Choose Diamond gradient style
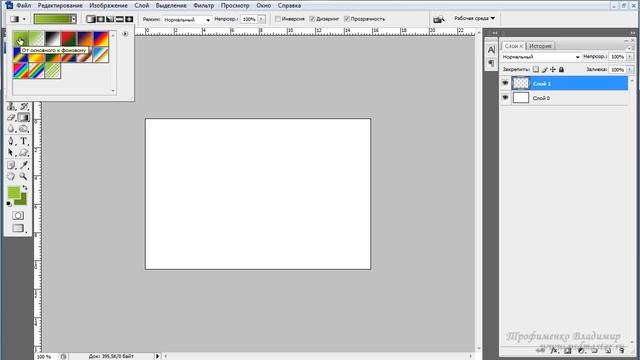The width and height of the screenshot is (640, 360). (x=129, y=19)
